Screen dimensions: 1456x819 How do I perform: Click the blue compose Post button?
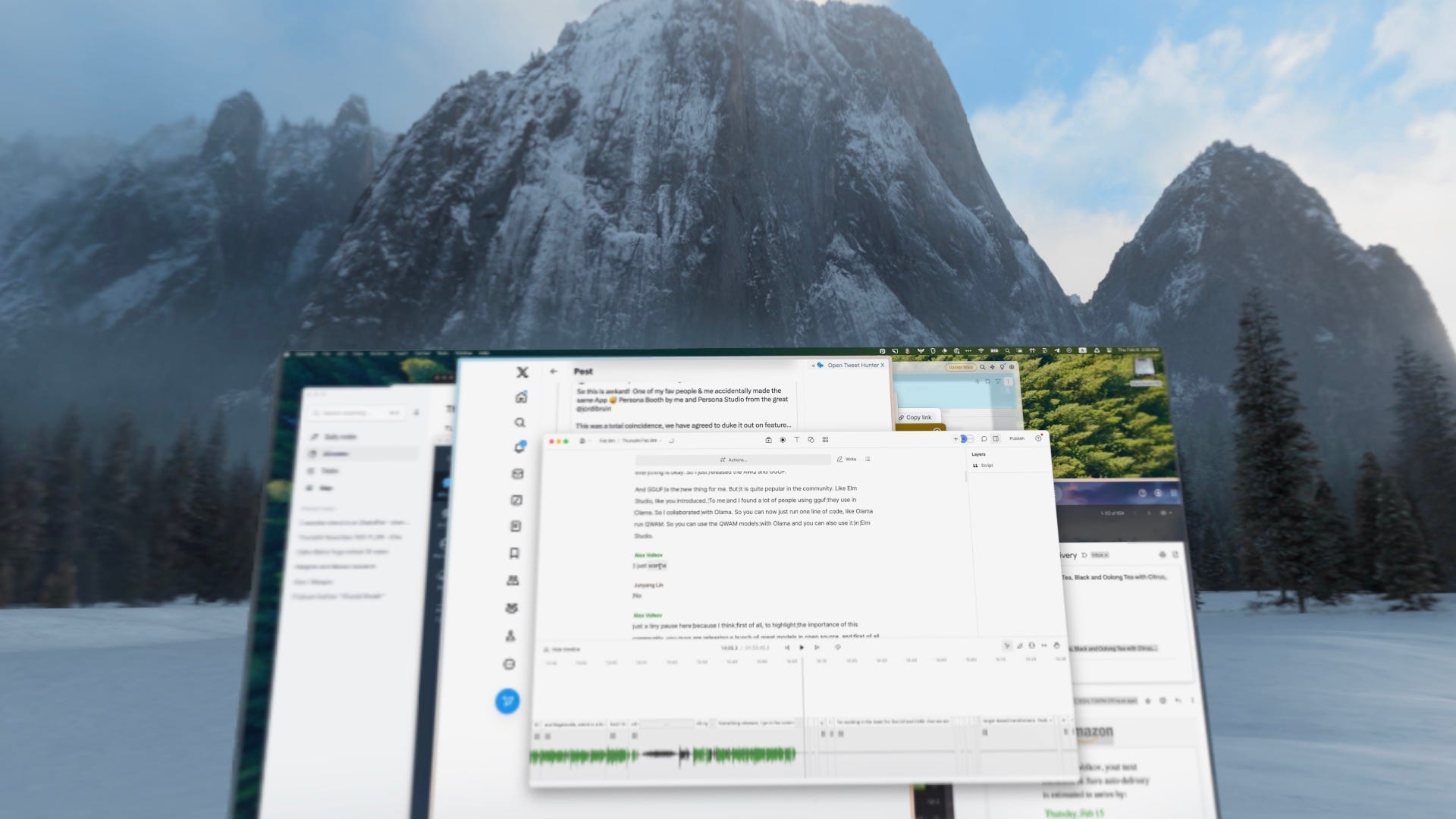[x=507, y=701]
